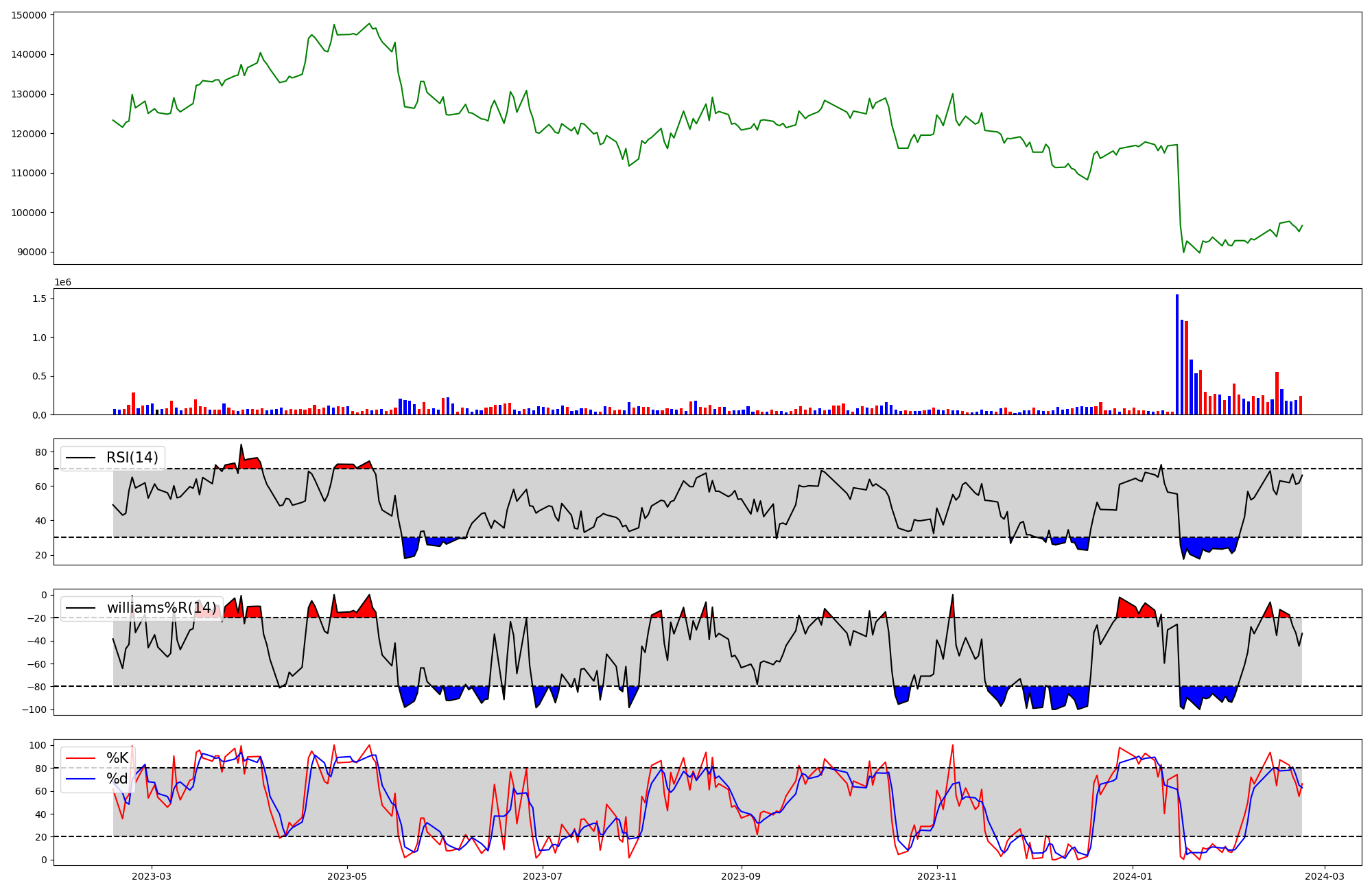
Task: Click the 100 tick on stochastic axis
Action: [38, 745]
